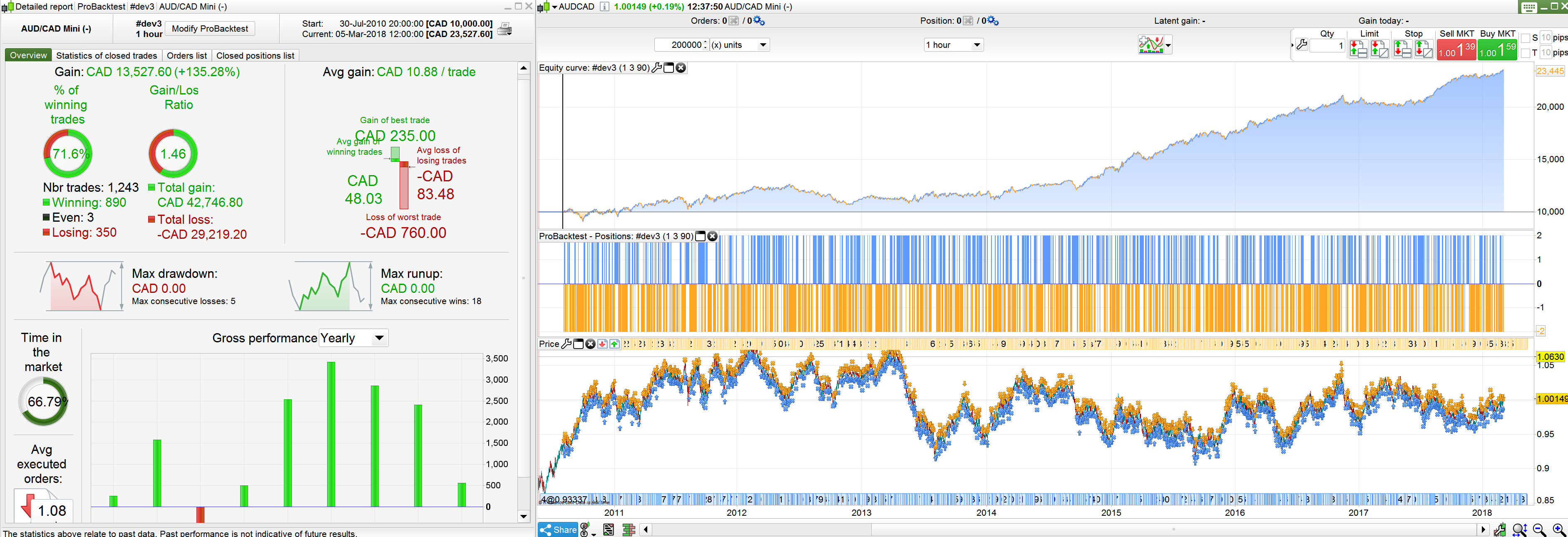Open Price panel wrench settings

point(566,344)
